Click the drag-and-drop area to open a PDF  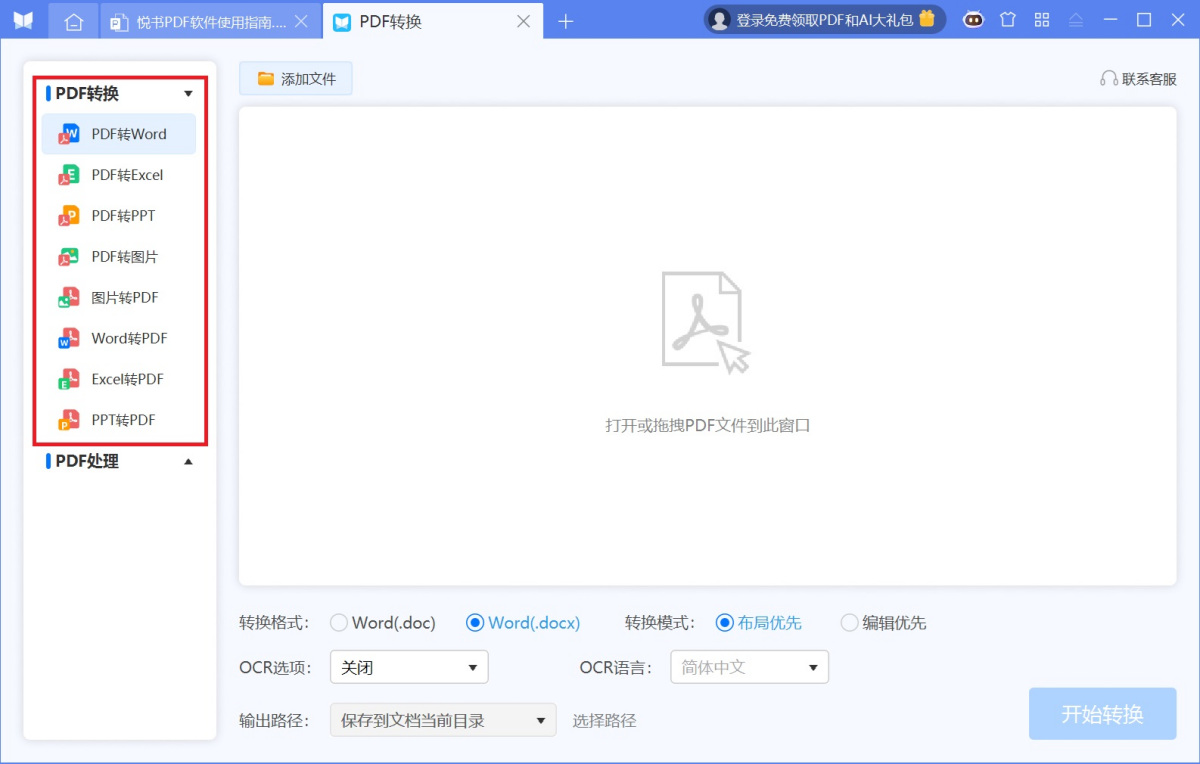pos(707,350)
